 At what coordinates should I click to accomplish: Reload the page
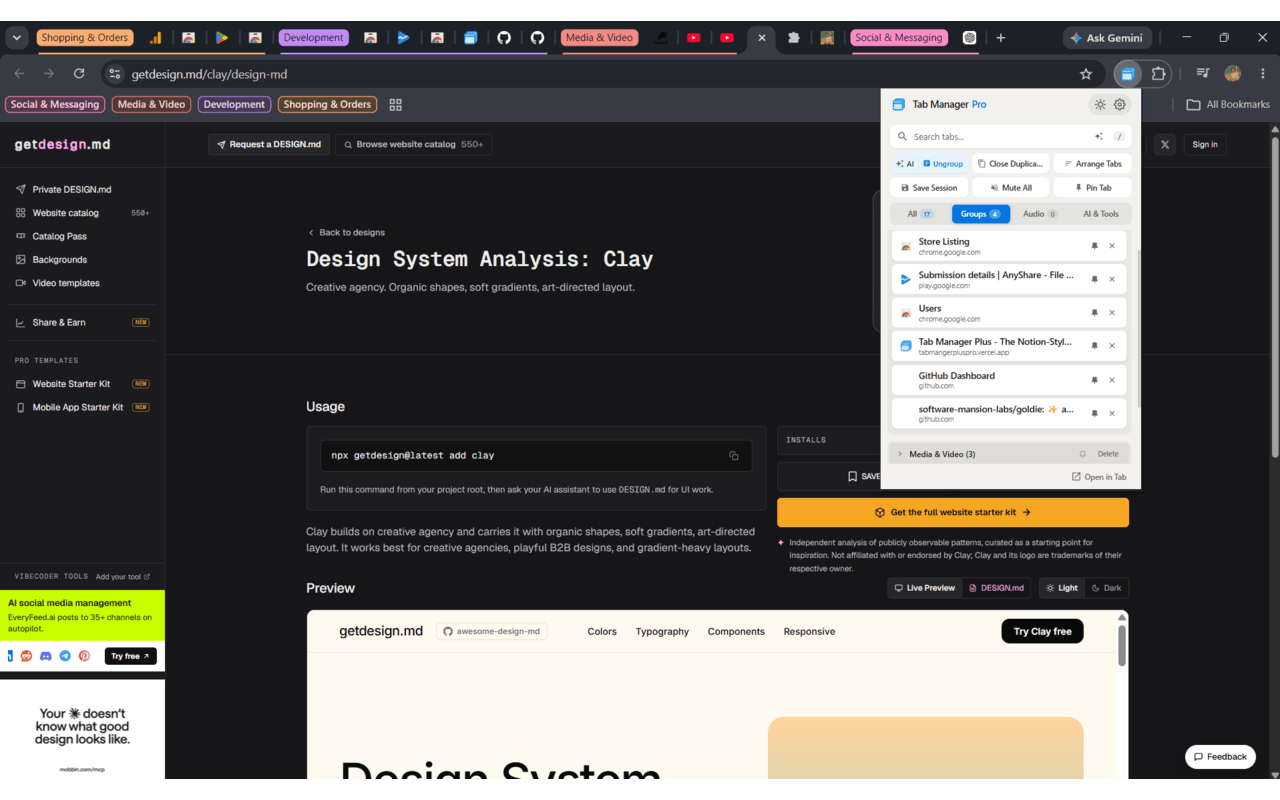click(x=79, y=74)
